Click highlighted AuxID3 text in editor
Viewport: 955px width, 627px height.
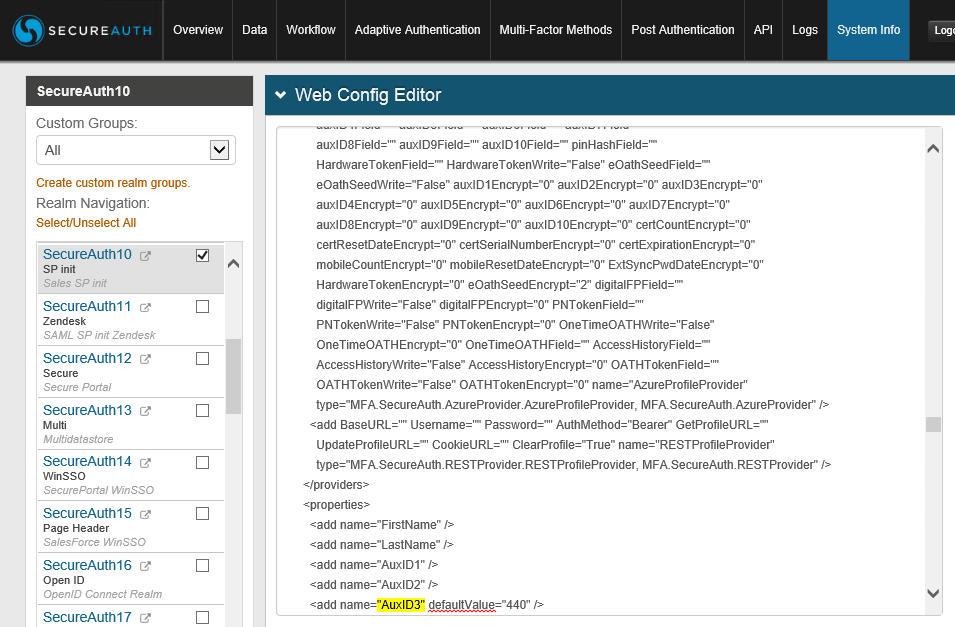pos(401,605)
